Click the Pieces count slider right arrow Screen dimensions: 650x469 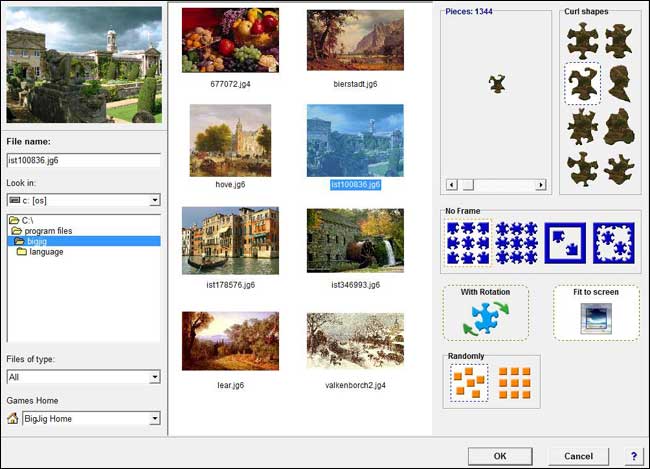click(541, 185)
